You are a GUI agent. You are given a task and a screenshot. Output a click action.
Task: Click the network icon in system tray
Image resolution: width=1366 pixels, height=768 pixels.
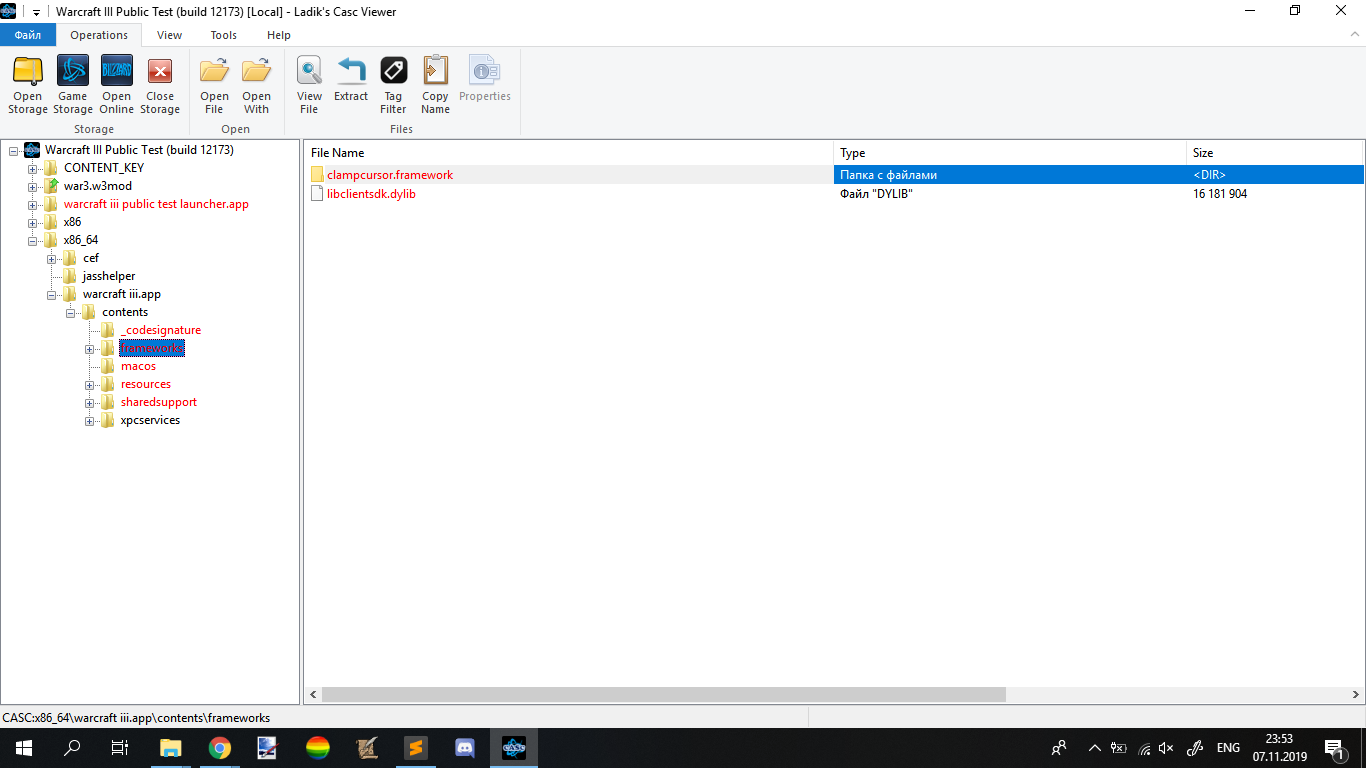click(1144, 748)
